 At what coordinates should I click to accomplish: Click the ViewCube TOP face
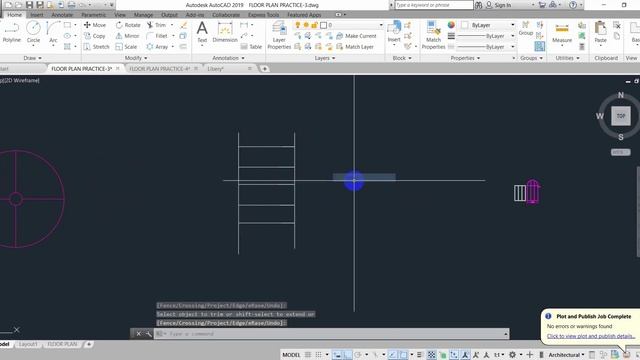coord(621,116)
